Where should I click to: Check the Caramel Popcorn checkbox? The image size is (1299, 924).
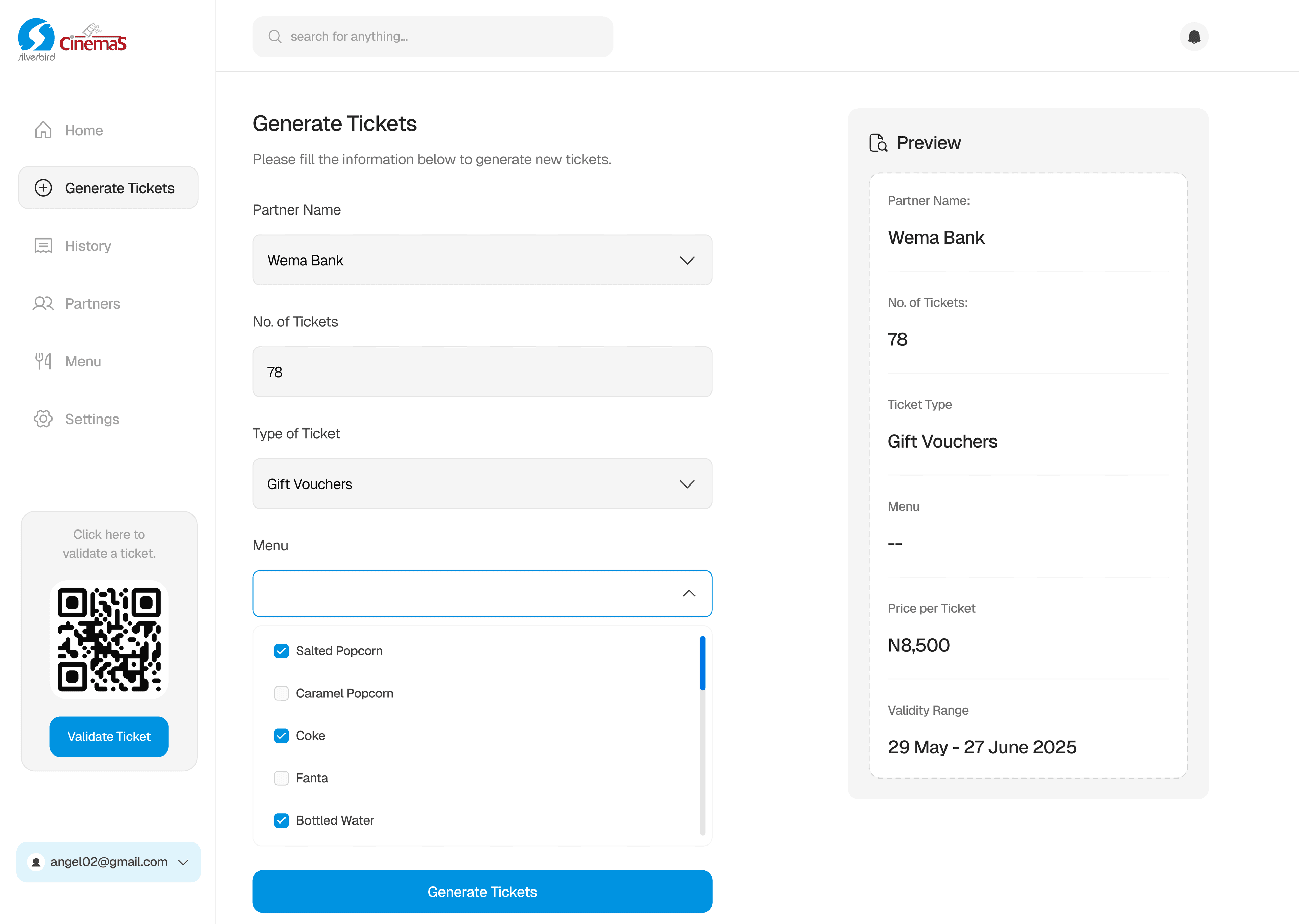(x=281, y=693)
